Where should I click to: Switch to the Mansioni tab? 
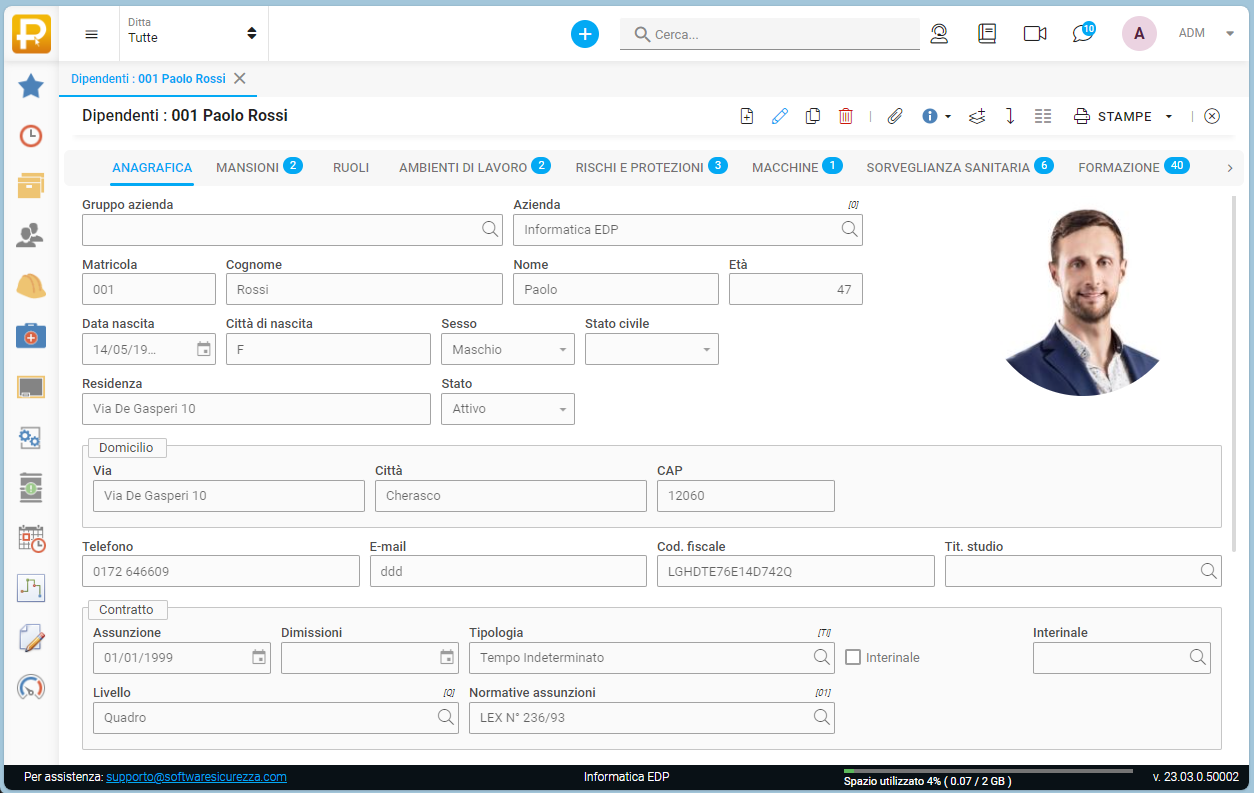point(247,167)
